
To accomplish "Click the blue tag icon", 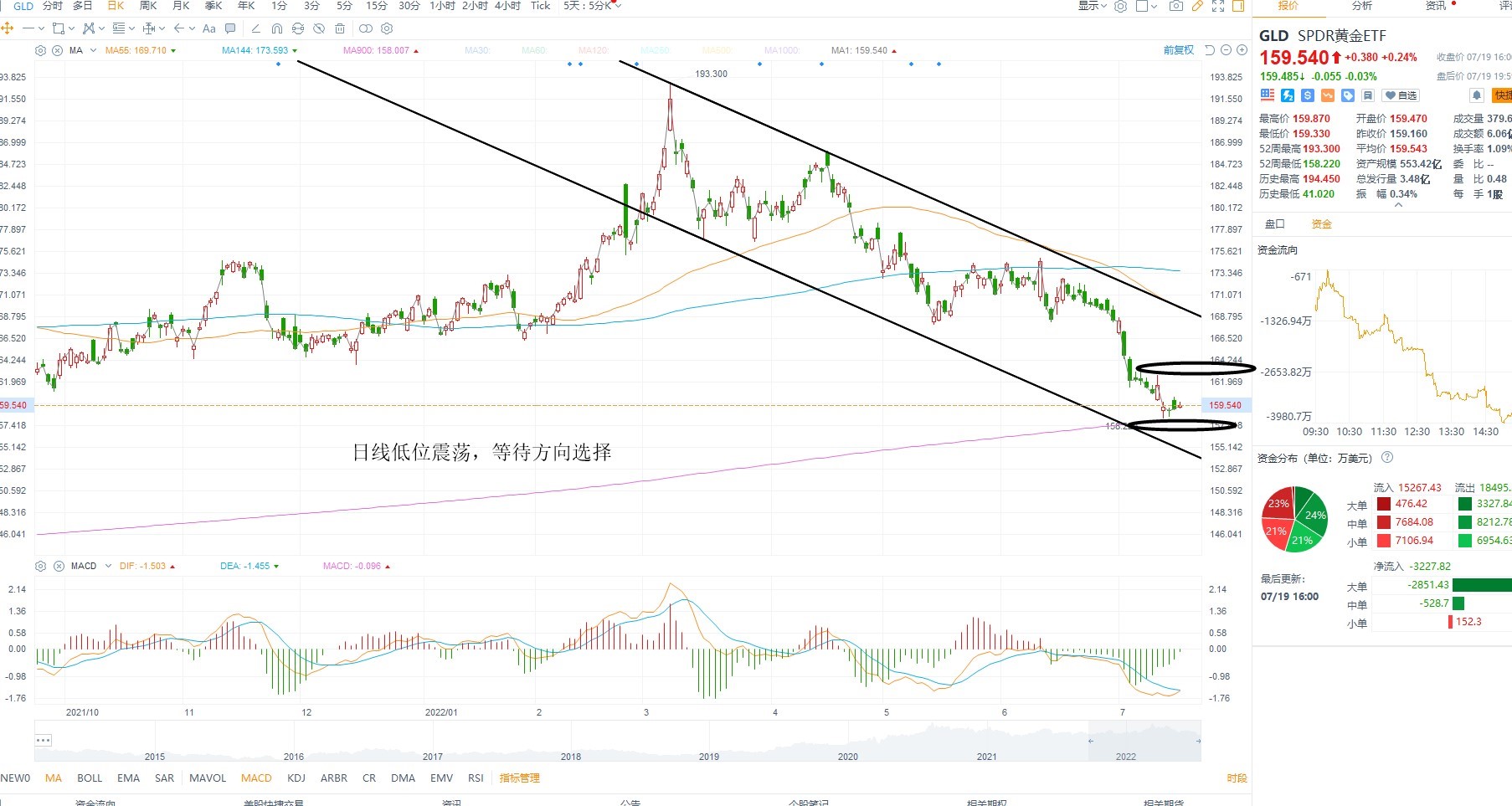I will (1348, 95).
